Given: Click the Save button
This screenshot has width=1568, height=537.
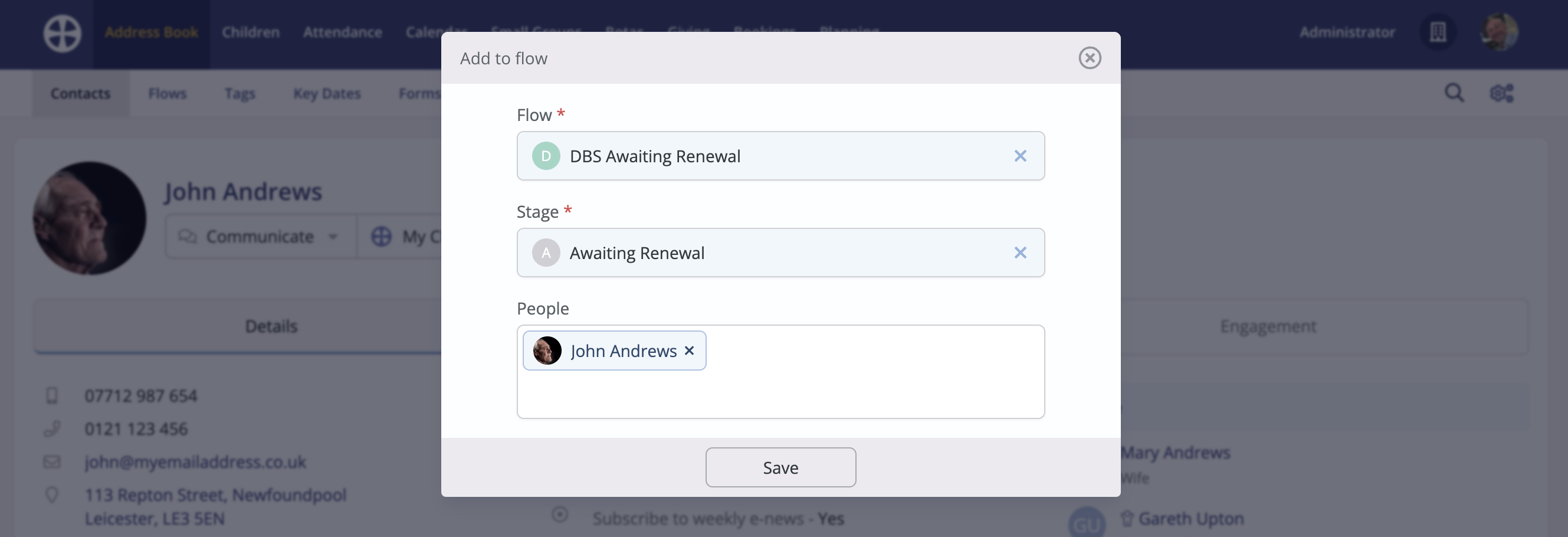Looking at the screenshot, I should [780, 467].
